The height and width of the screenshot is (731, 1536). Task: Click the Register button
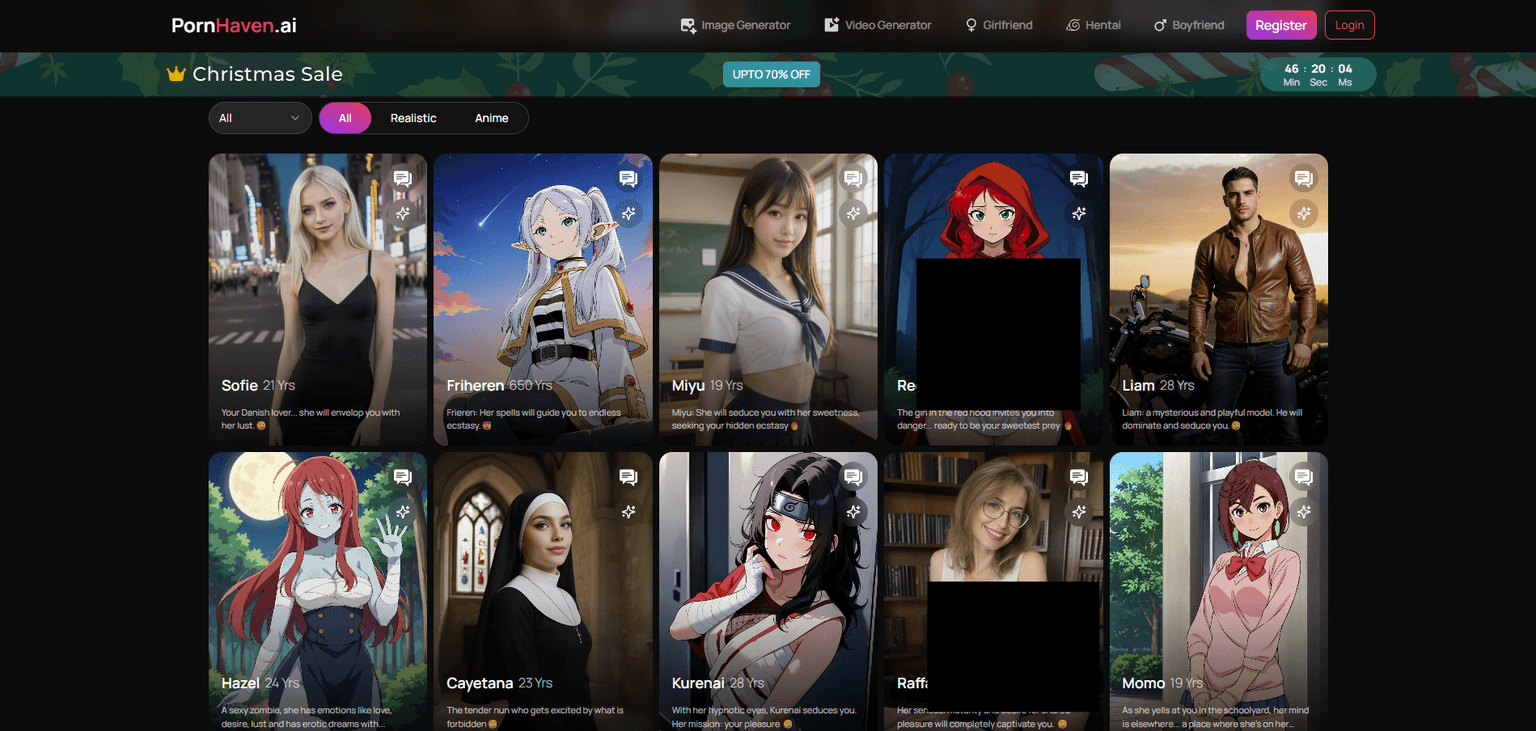[x=1281, y=24]
